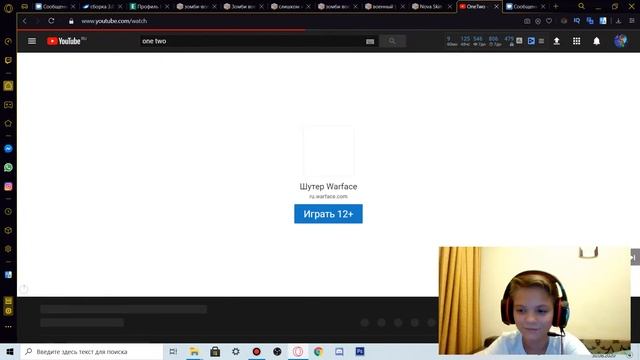Open WhatsApp in the sidebar

(8, 167)
